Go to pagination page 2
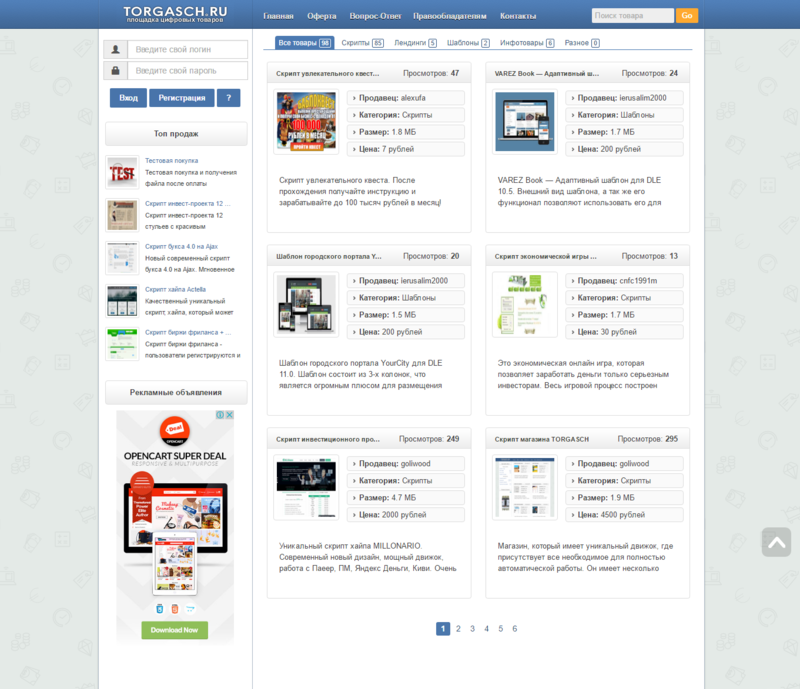800x689 pixels. pyautogui.click(x=458, y=629)
